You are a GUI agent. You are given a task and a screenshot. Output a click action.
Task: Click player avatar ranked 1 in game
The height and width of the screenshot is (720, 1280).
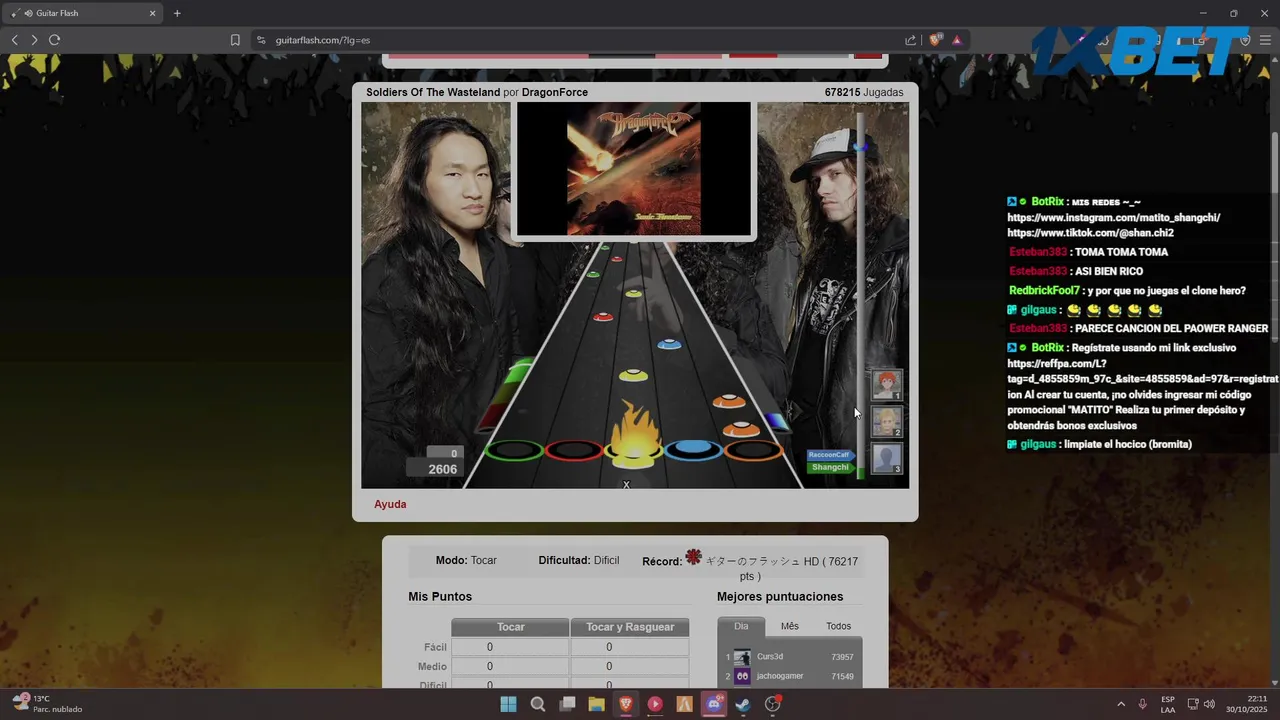tap(886, 384)
